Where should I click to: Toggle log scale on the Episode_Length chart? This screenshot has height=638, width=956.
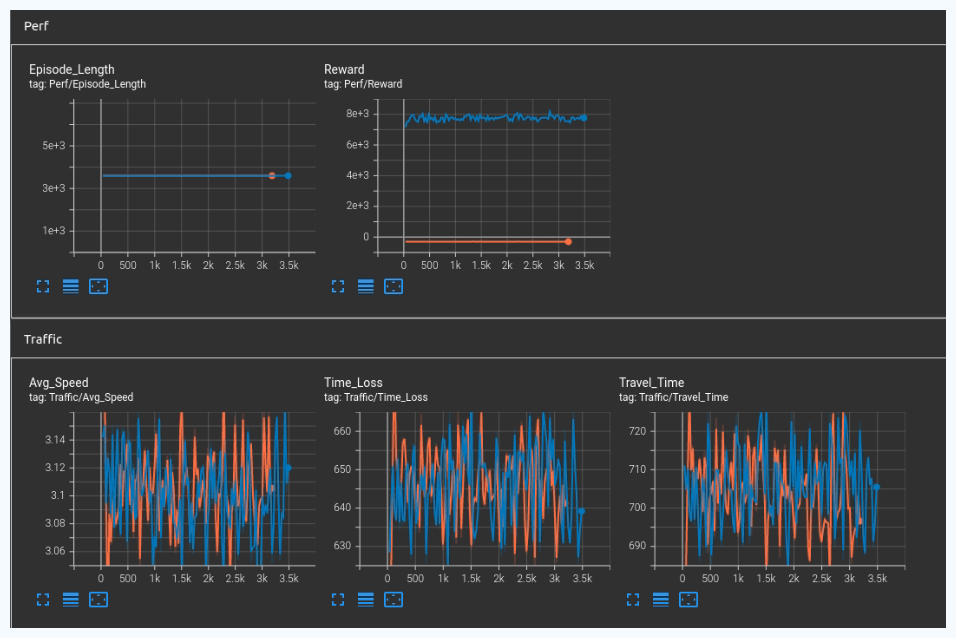70,286
